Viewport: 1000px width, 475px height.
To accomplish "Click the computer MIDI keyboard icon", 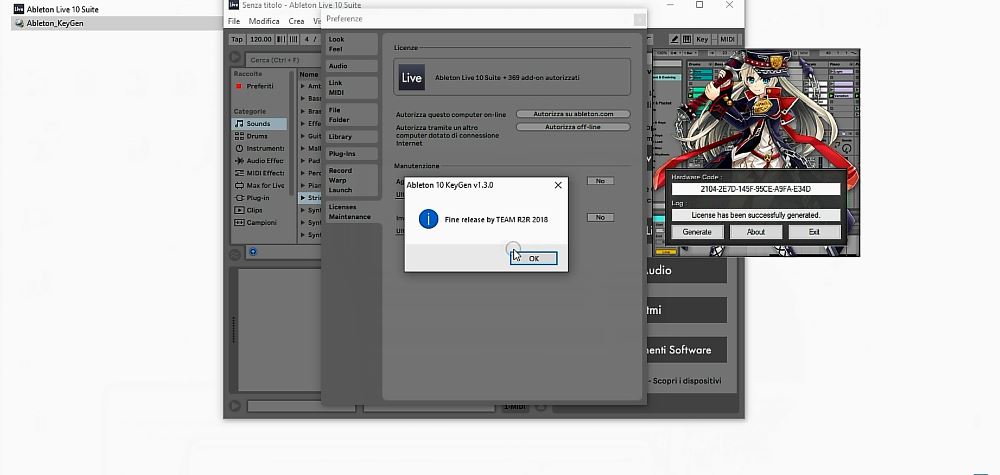I will click(x=687, y=39).
